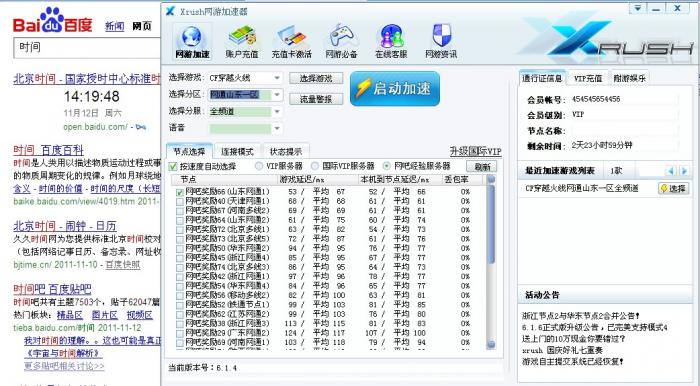
Task: Check node 网吧奖励67 (河南多线2)
Action: click(x=180, y=211)
